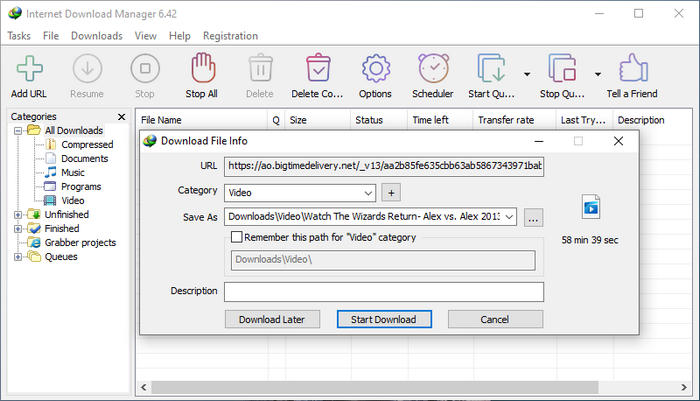Open the Save As path dropdown

[509, 217]
